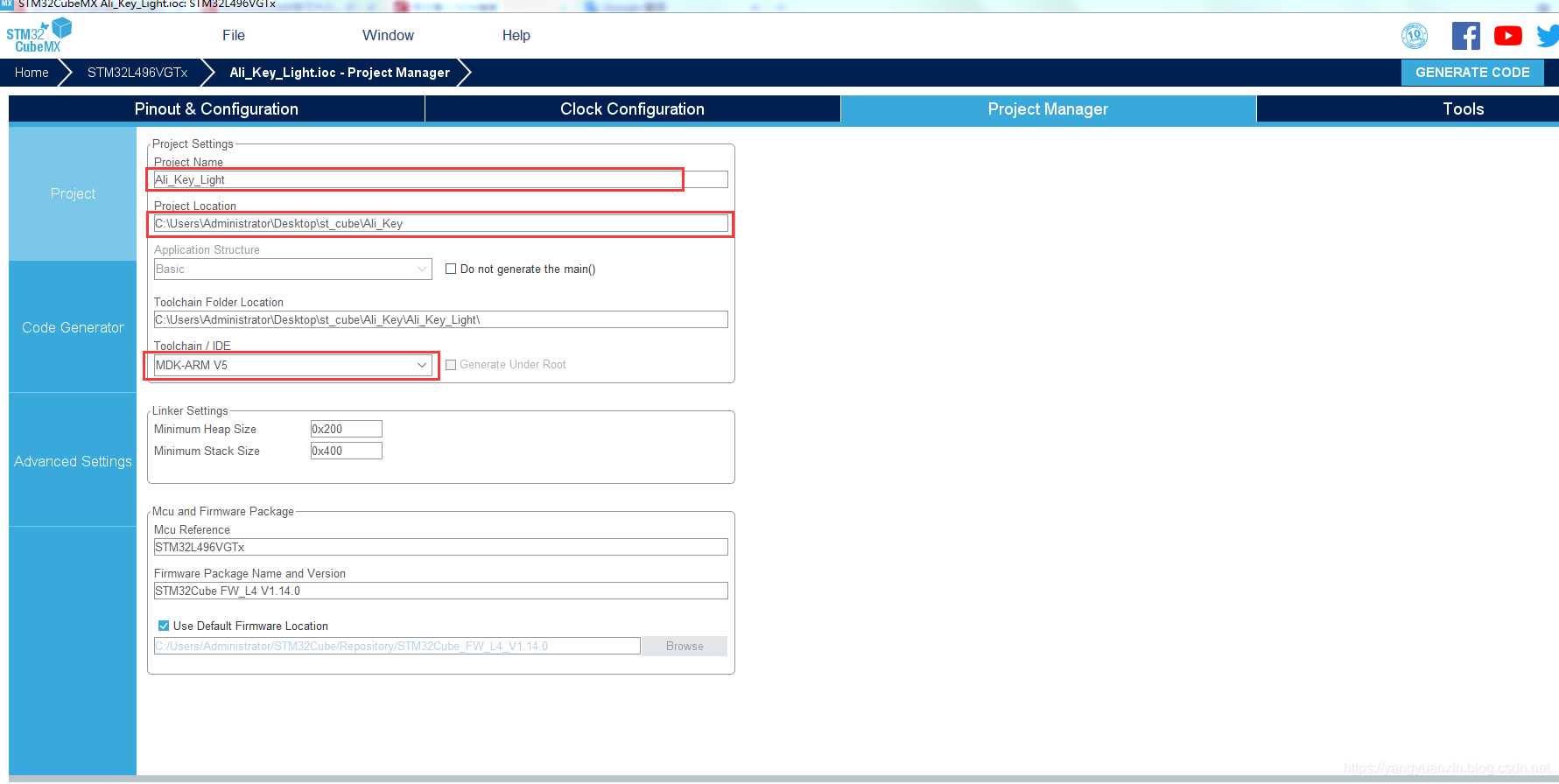The height and width of the screenshot is (784, 1559).
Task: Select the Code Generator side tab
Action: 73,327
